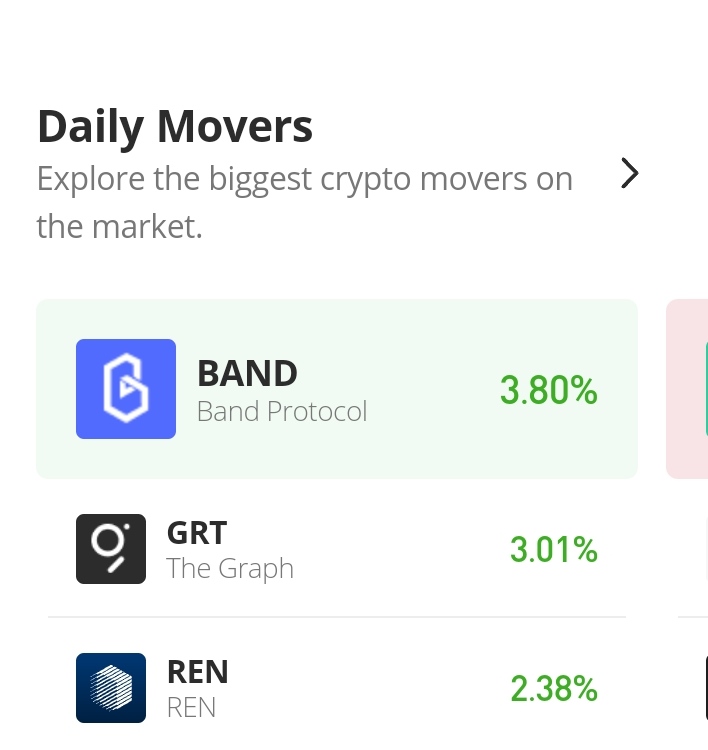Select the separator line below the GRT row

coord(337,617)
